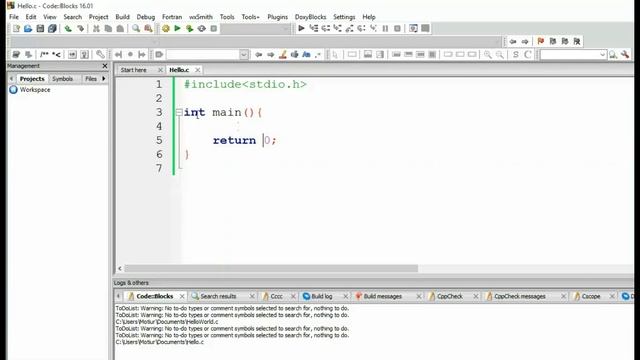Abort build with stop icon
Viewport: 640px width, 360px height.
pos(213,29)
